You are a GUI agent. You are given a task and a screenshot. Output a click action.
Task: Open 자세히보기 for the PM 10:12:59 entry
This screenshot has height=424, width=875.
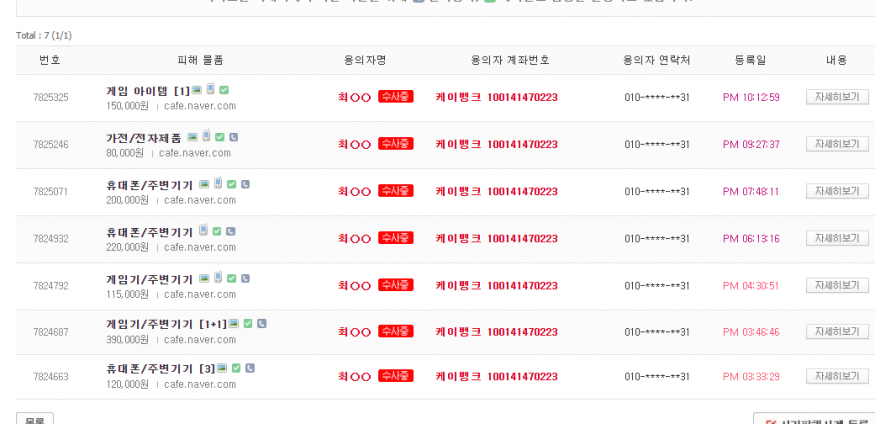(837, 97)
